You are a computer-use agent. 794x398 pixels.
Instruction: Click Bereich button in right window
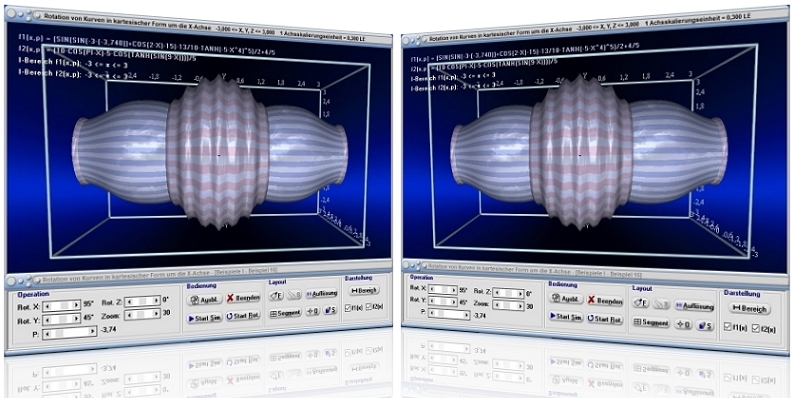pyautogui.click(x=750, y=308)
